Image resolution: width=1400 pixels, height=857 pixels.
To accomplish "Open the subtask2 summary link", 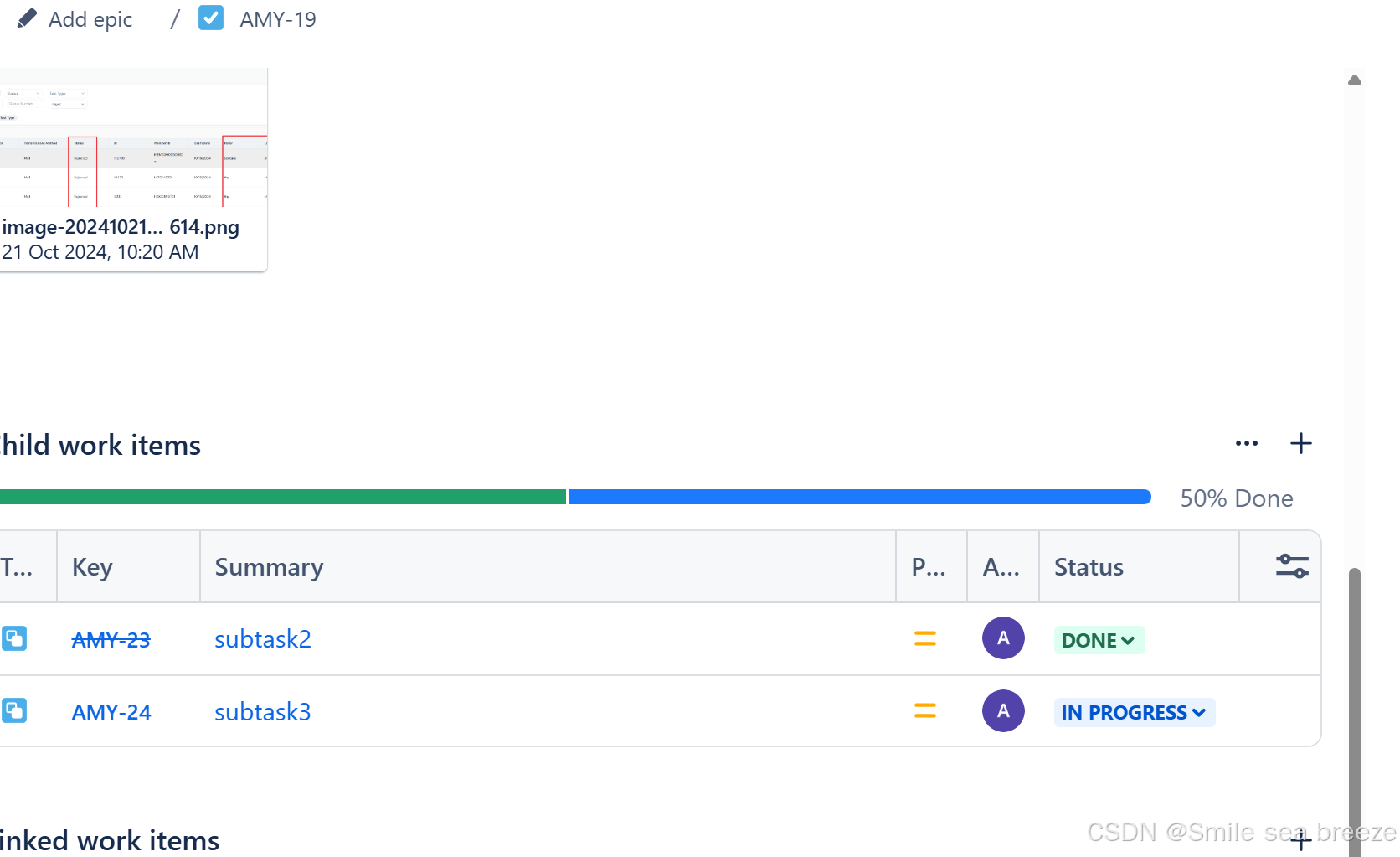I will coord(262,638).
